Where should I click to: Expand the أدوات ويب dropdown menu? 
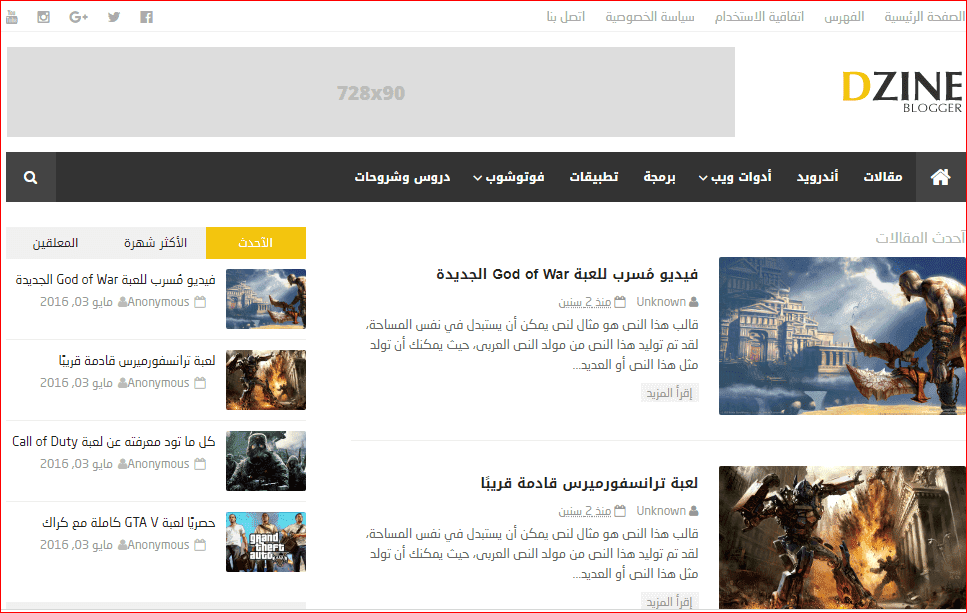coord(735,178)
